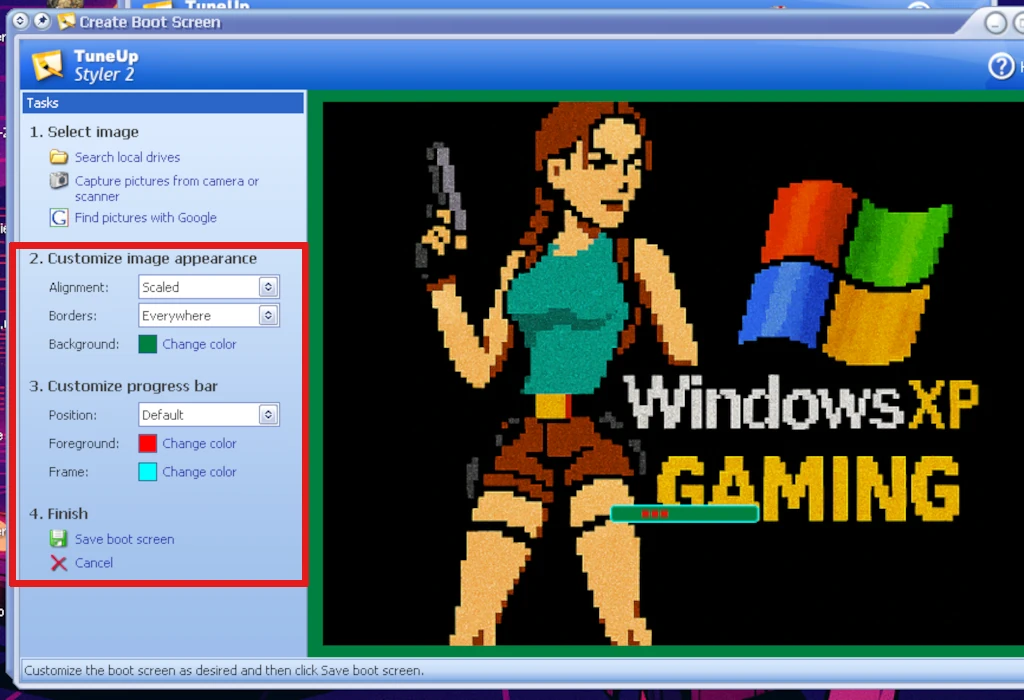Click Change color link for Background
Image resolution: width=1024 pixels, height=700 pixels.
tap(199, 344)
